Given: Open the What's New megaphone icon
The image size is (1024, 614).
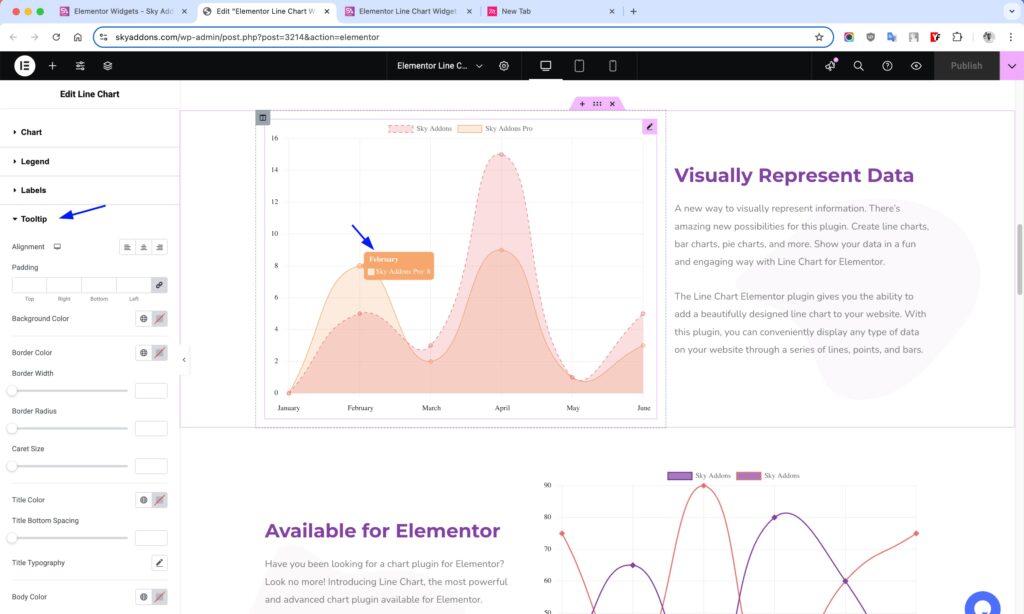Looking at the screenshot, I should [x=830, y=65].
